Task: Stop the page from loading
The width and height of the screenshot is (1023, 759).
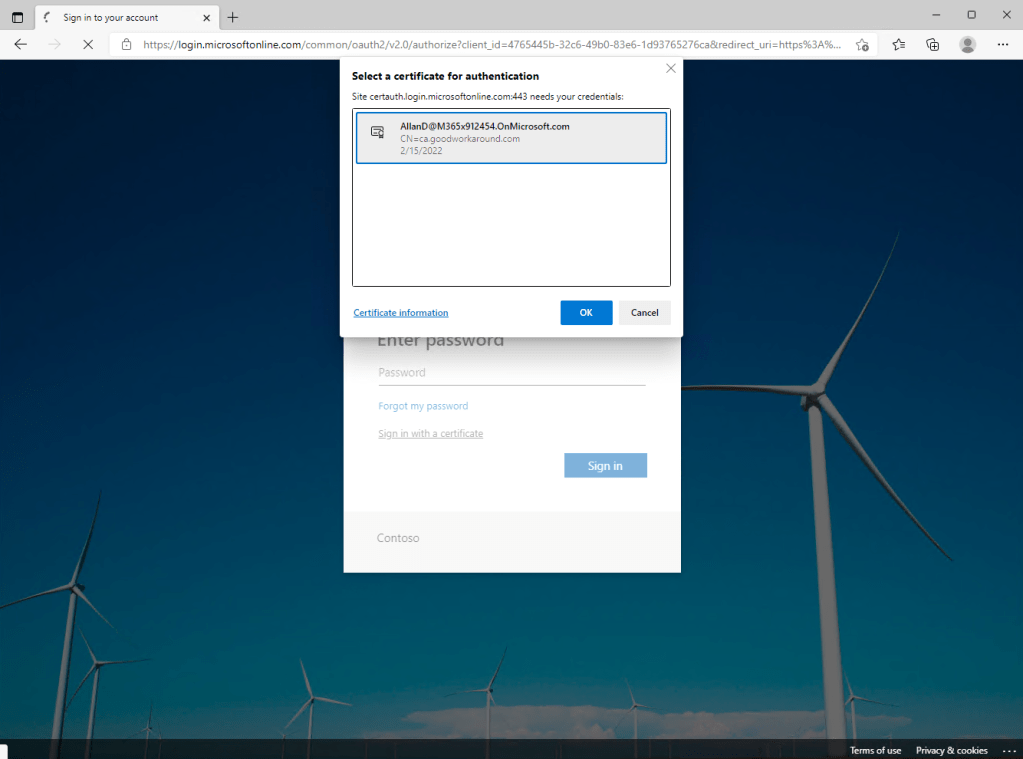Action: 88,44
